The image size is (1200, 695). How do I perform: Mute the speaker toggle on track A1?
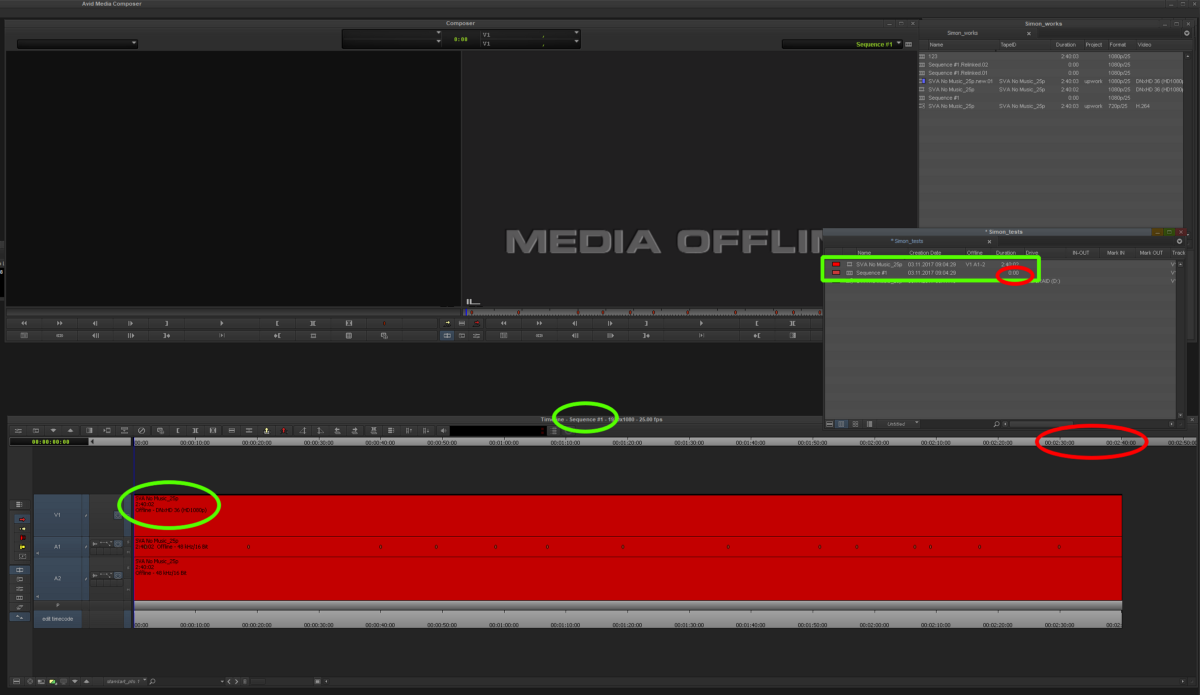95,543
